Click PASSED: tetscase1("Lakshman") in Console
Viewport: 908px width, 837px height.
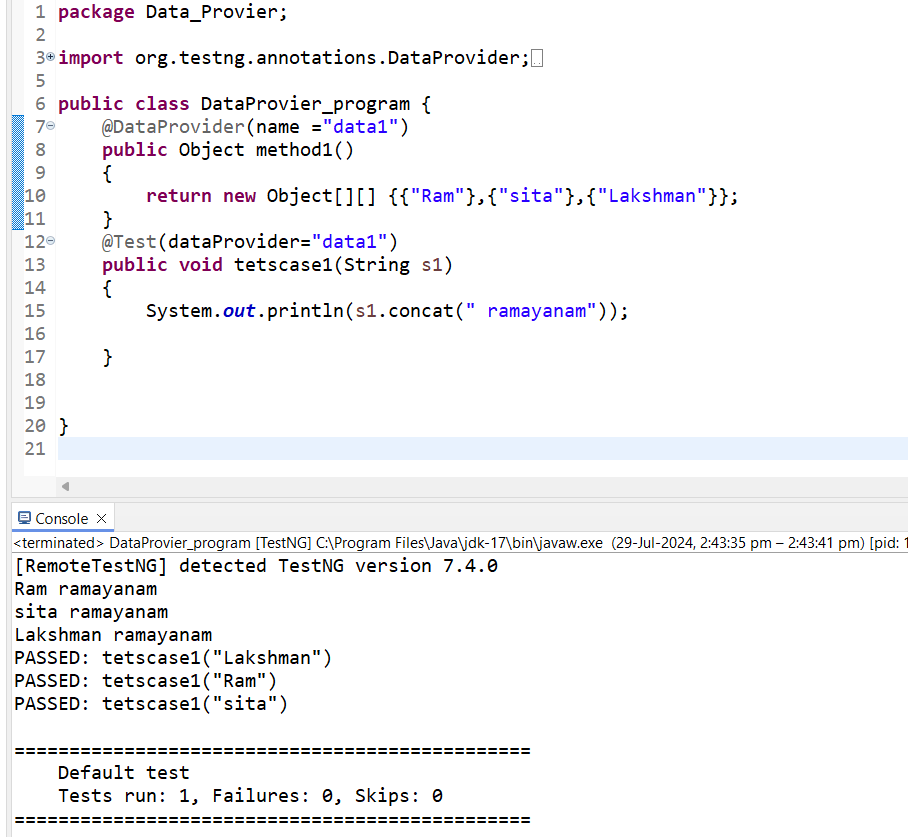click(173, 658)
